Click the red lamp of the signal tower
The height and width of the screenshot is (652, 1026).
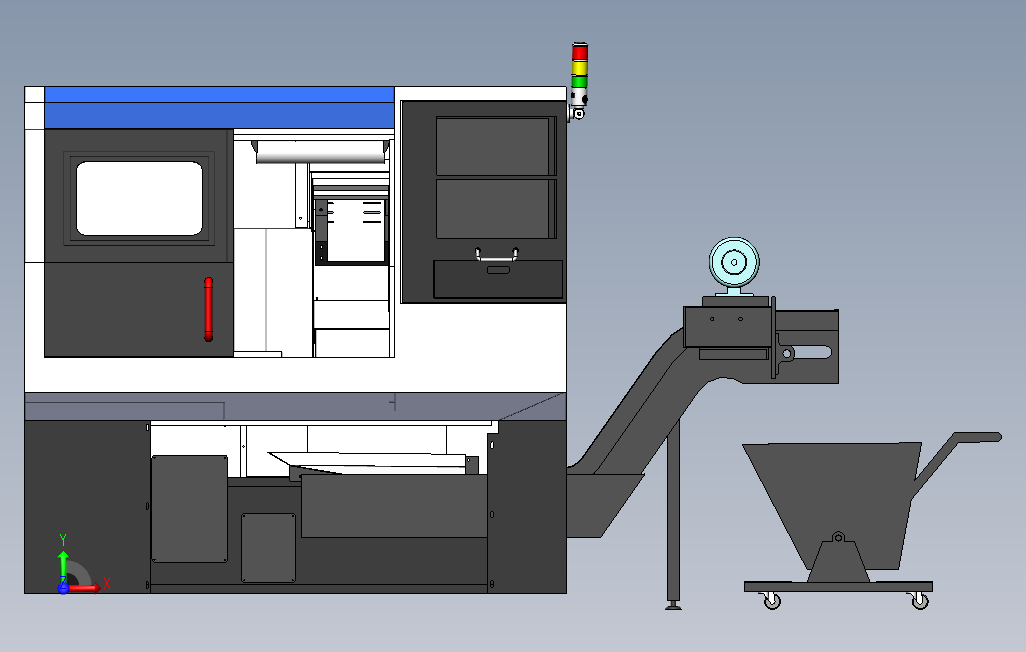point(580,52)
